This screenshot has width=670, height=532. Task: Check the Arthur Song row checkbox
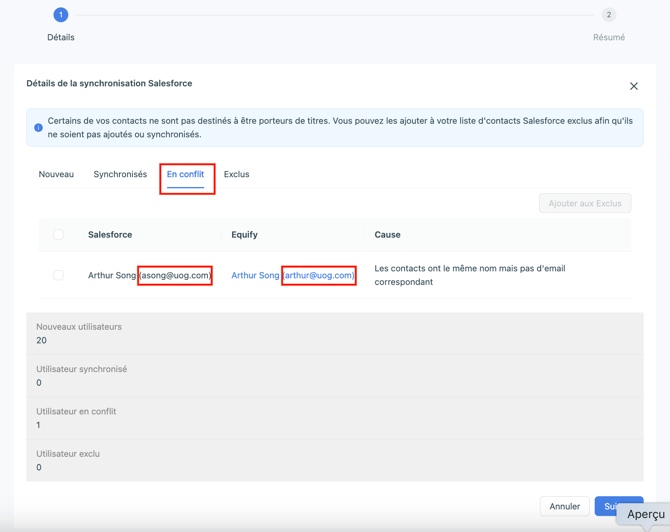(59, 275)
